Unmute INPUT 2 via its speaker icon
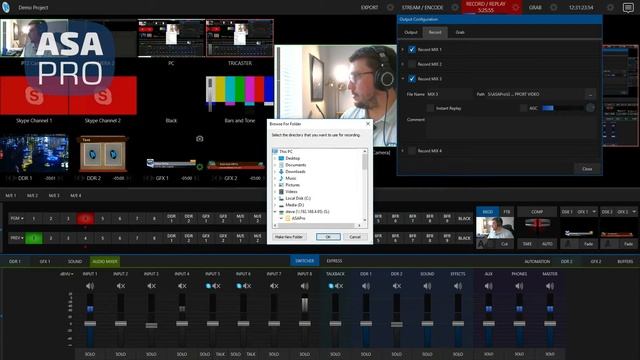640x360 pixels. [120, 286]
